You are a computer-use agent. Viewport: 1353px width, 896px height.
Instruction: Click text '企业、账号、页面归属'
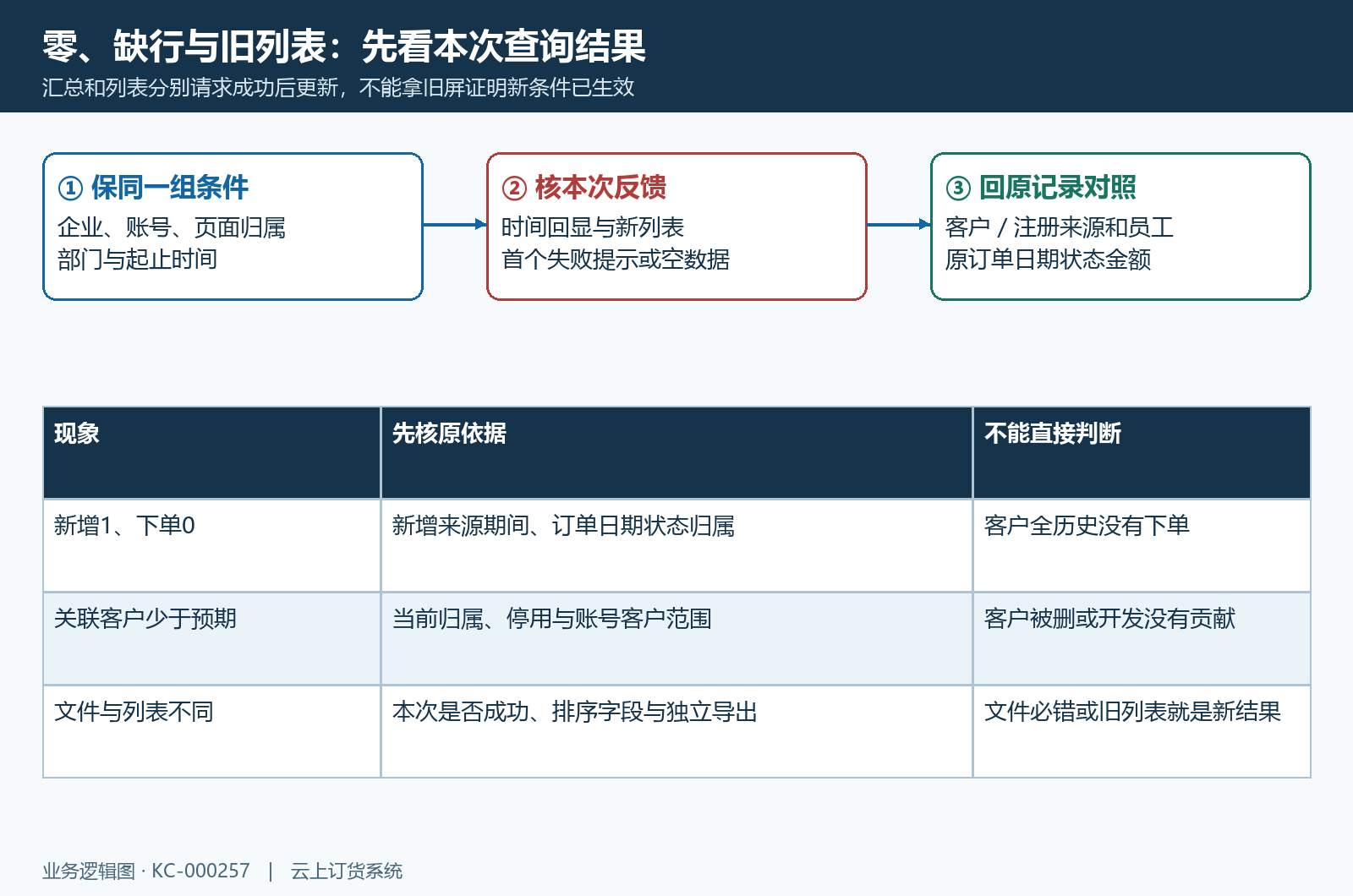(x=171, y=227)
